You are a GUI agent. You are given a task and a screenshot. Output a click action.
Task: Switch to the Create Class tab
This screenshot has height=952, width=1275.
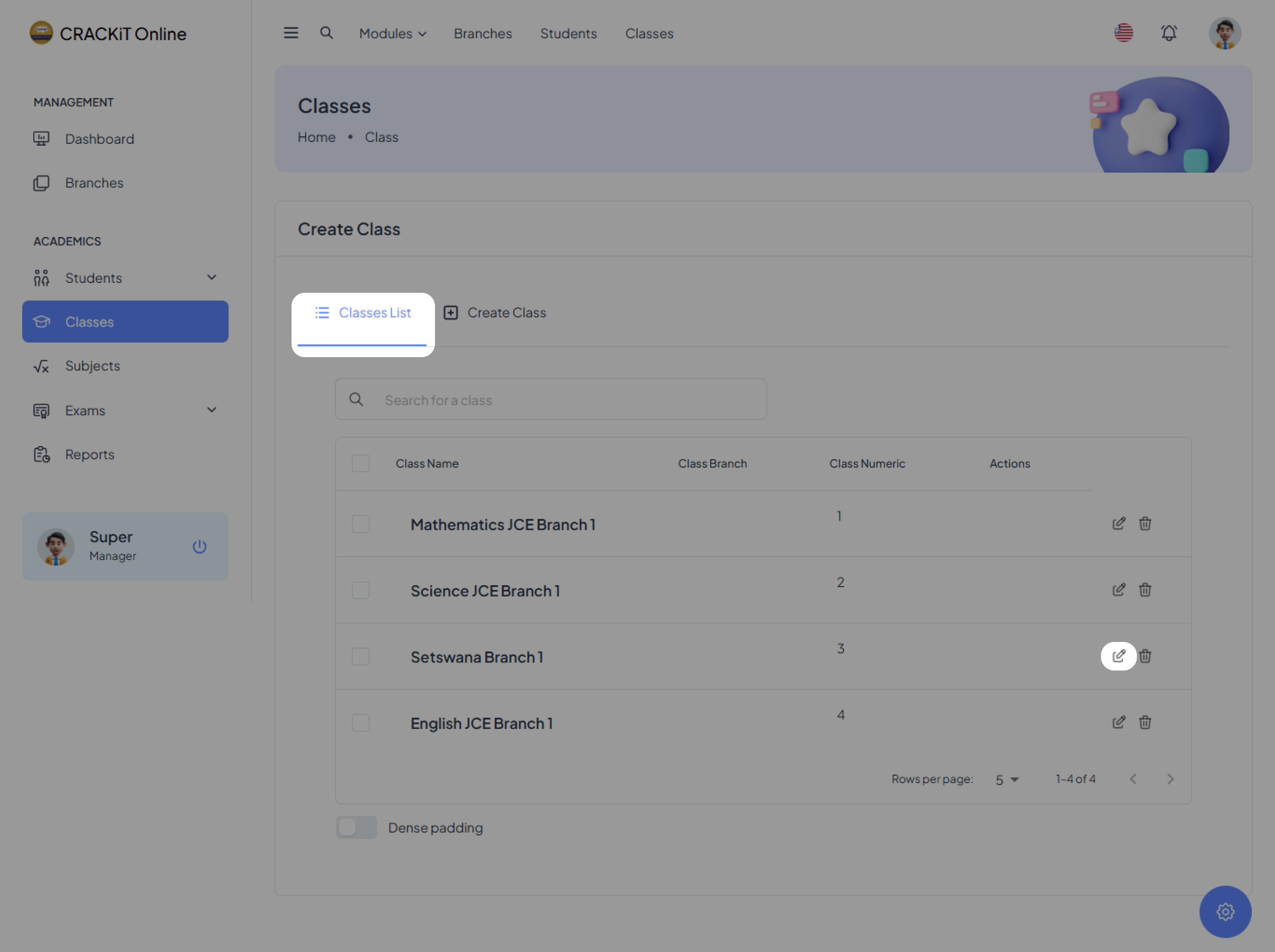pyautogui.click(x=495, y=313)
